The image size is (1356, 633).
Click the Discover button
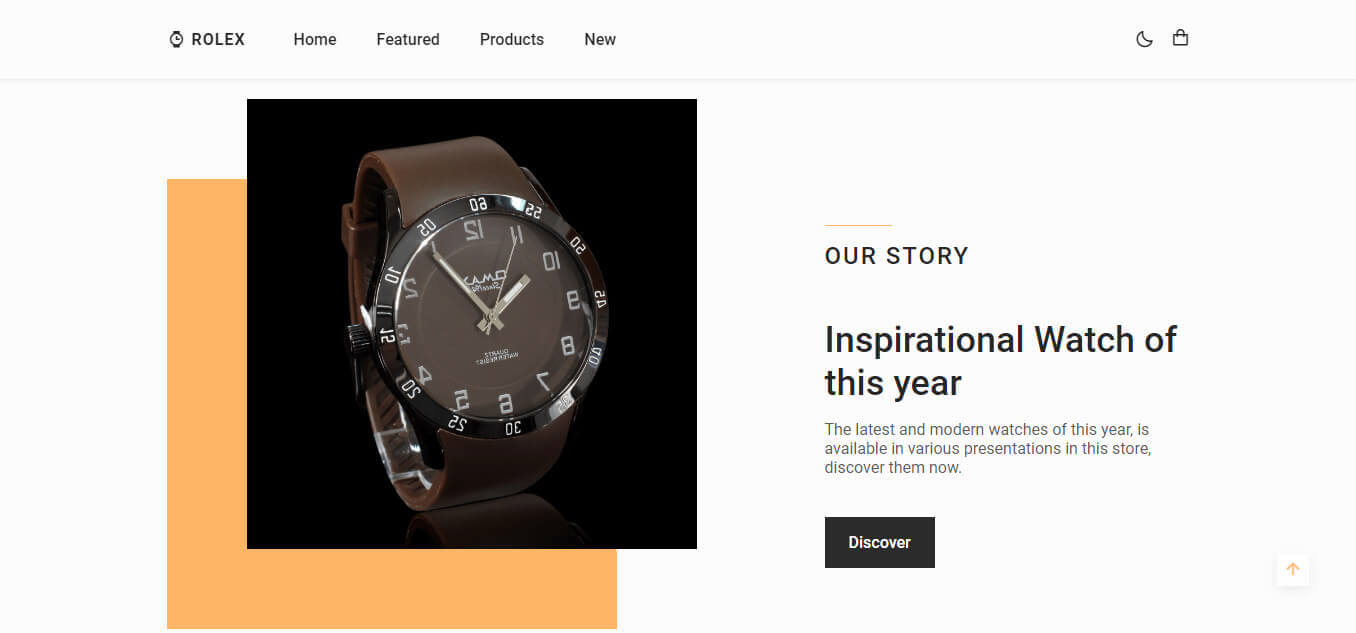click(880, 542)
